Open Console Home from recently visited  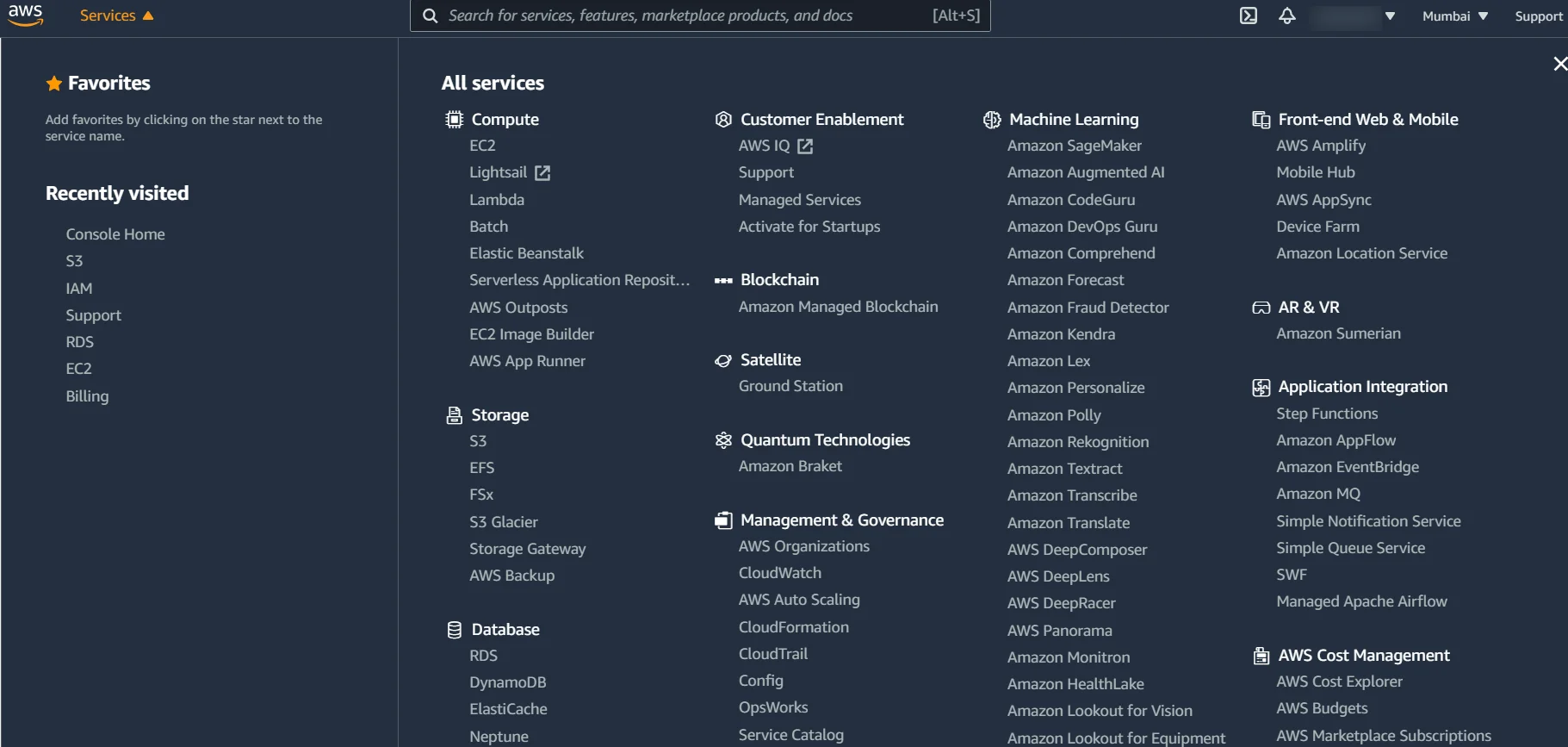point(115,234)
